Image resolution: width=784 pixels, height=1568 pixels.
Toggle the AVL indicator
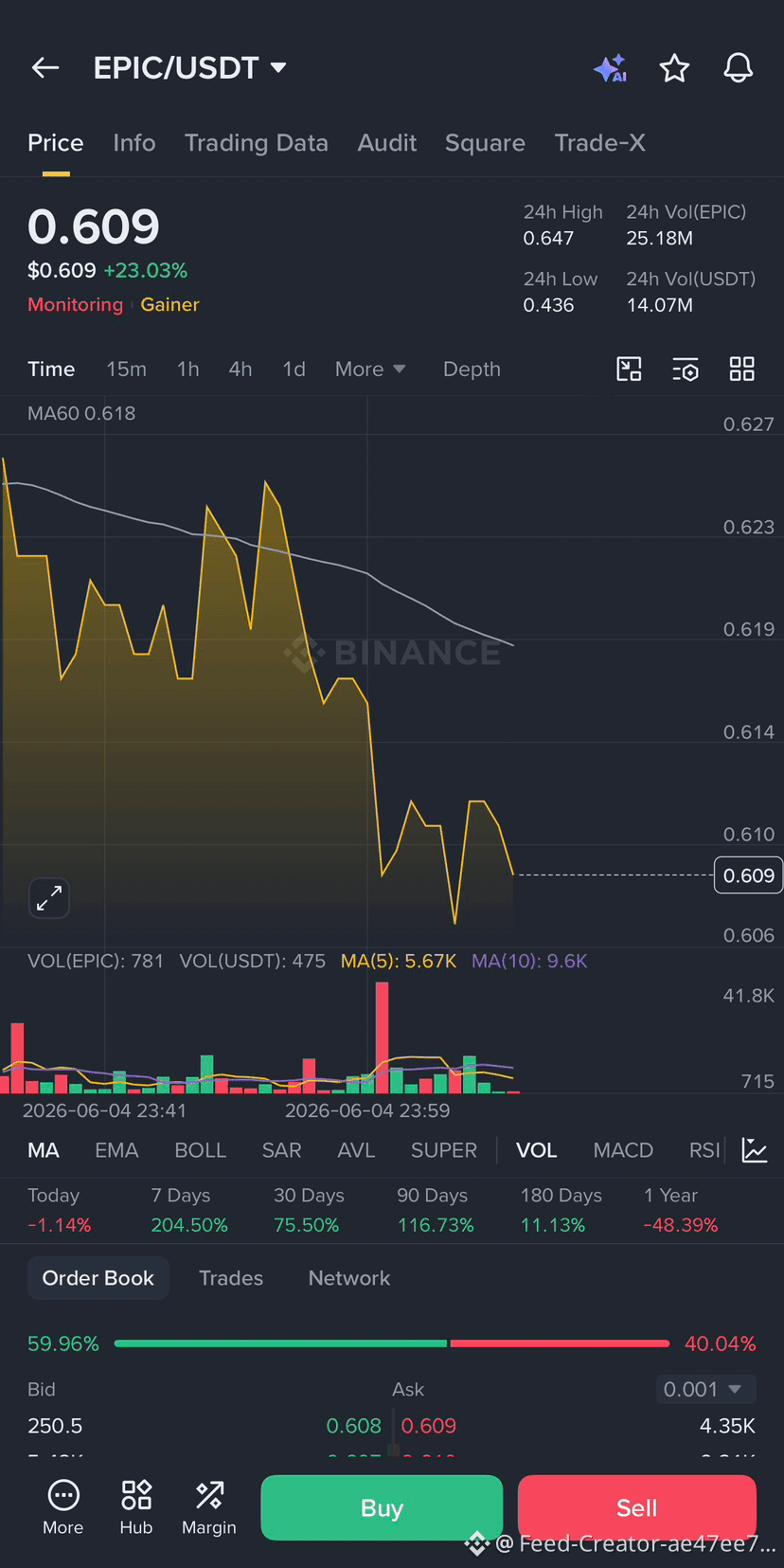tap(356, 1150)
